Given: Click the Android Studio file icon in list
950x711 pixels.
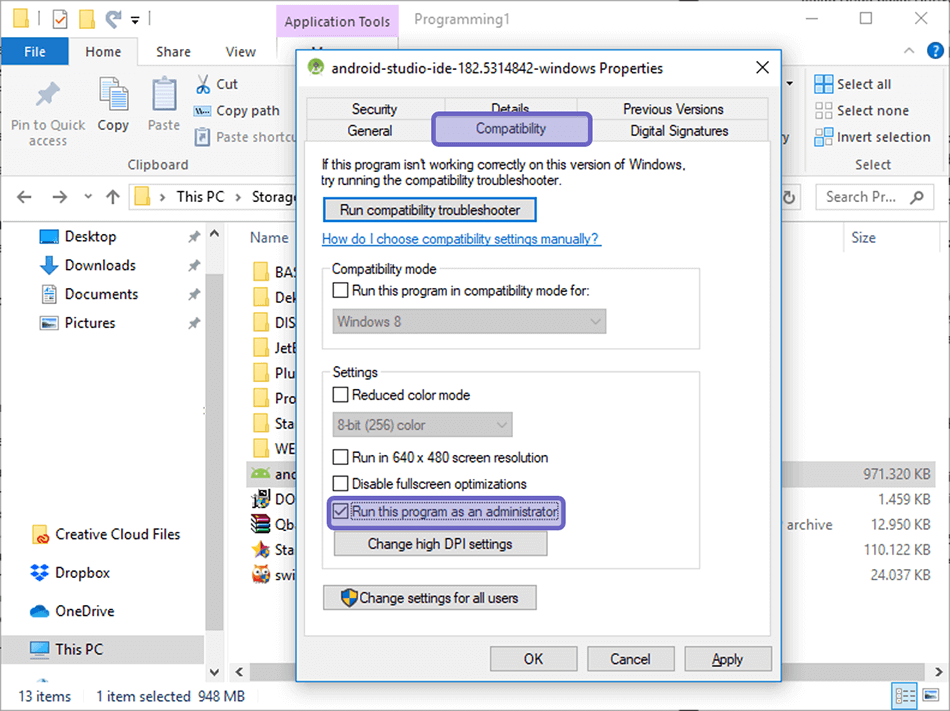Looking at the screenshot, I should click(x=261, y=474).
